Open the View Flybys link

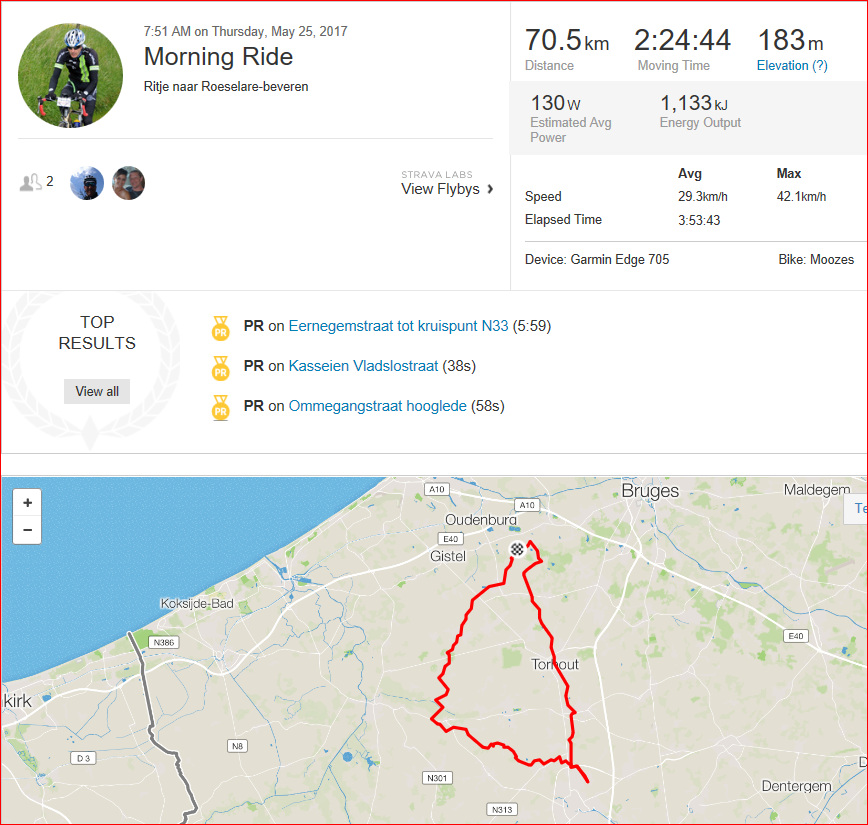pyautogui.click(x=440, y=189)
